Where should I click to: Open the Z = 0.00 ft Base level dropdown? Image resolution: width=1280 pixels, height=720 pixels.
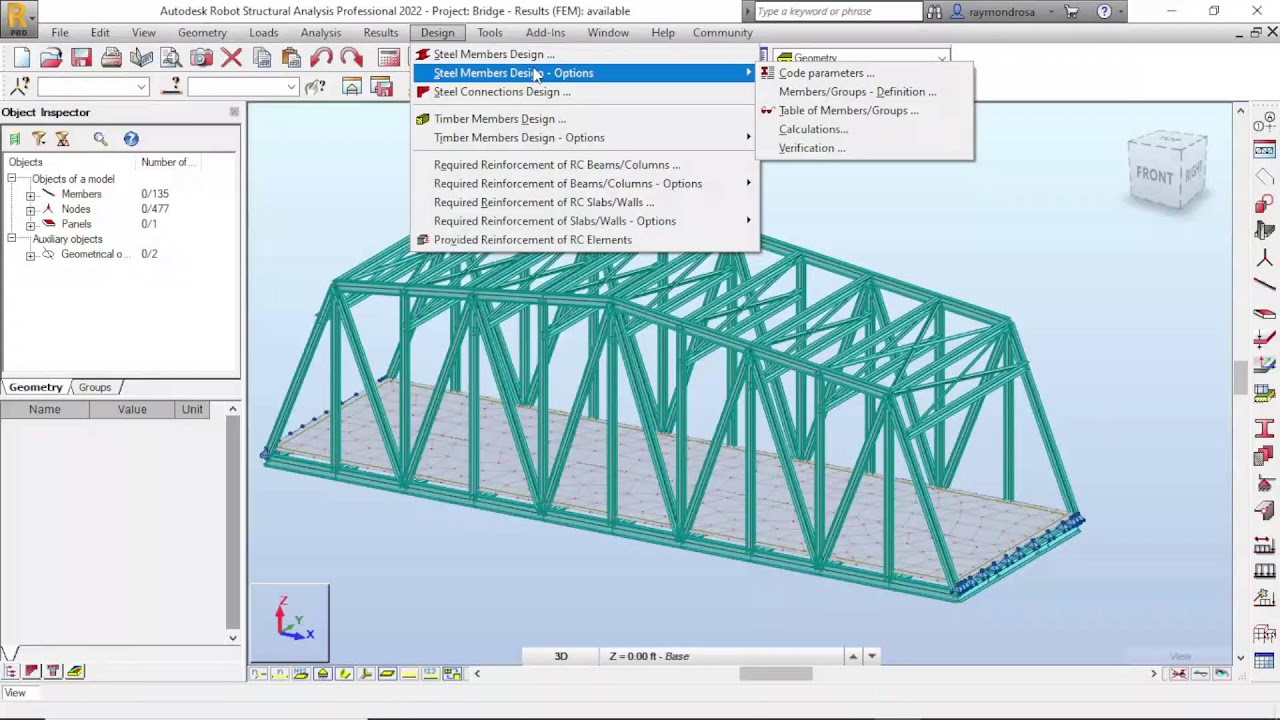[x=871, y=656]
